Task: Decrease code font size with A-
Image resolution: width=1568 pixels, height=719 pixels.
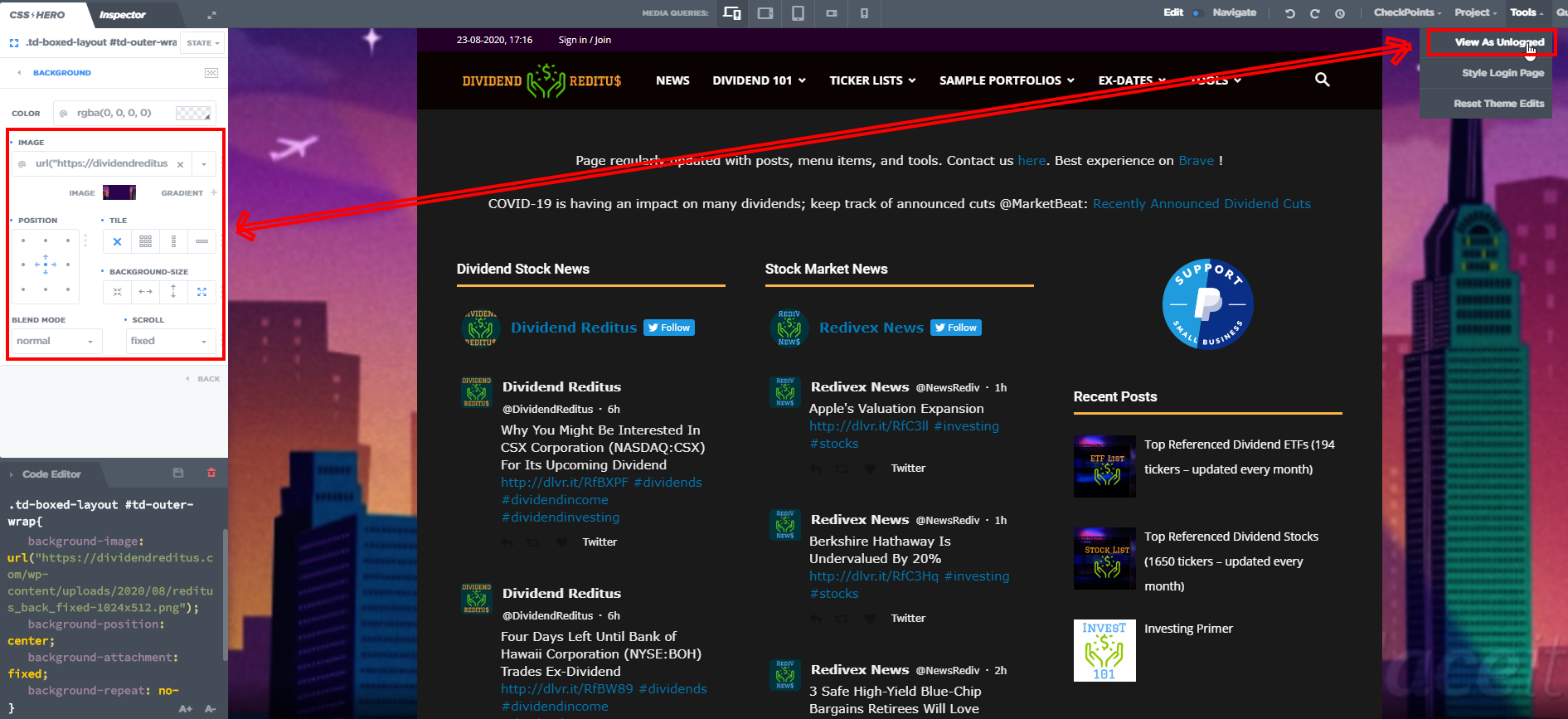Action: (211, 709)
